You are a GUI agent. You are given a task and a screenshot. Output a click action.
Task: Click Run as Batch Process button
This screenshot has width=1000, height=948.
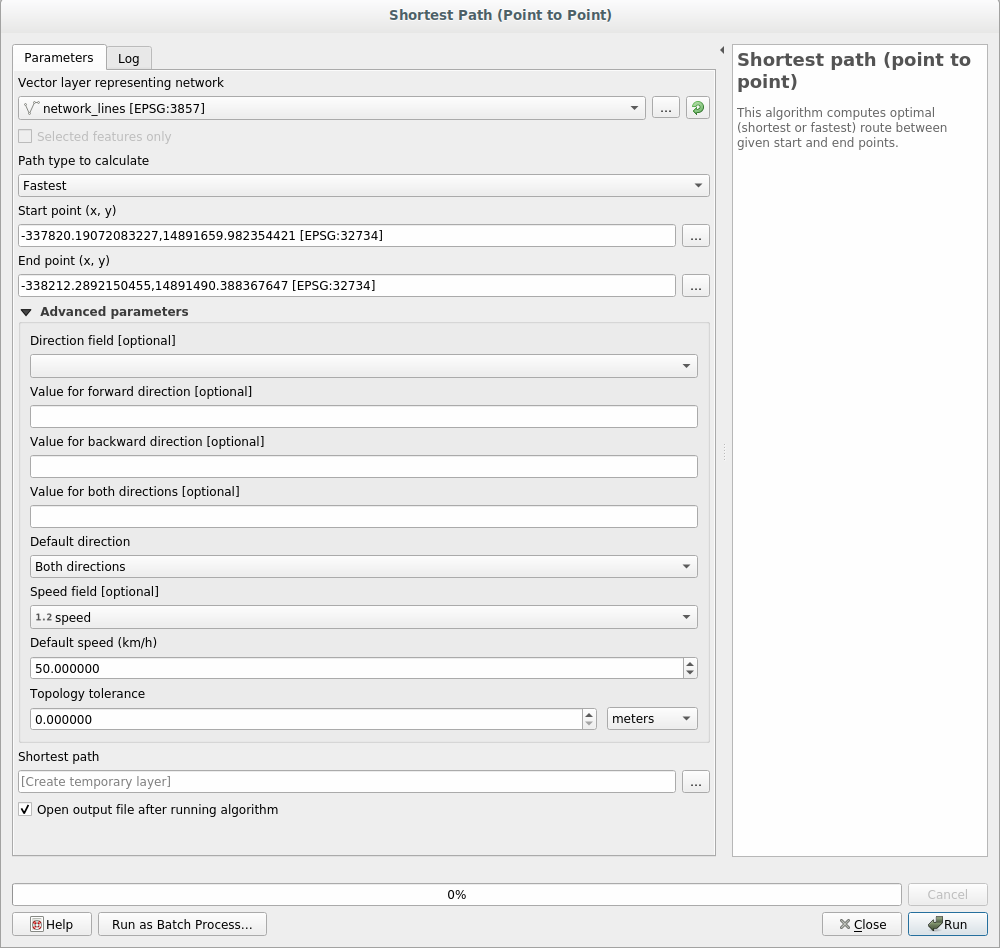coord(182,924)
